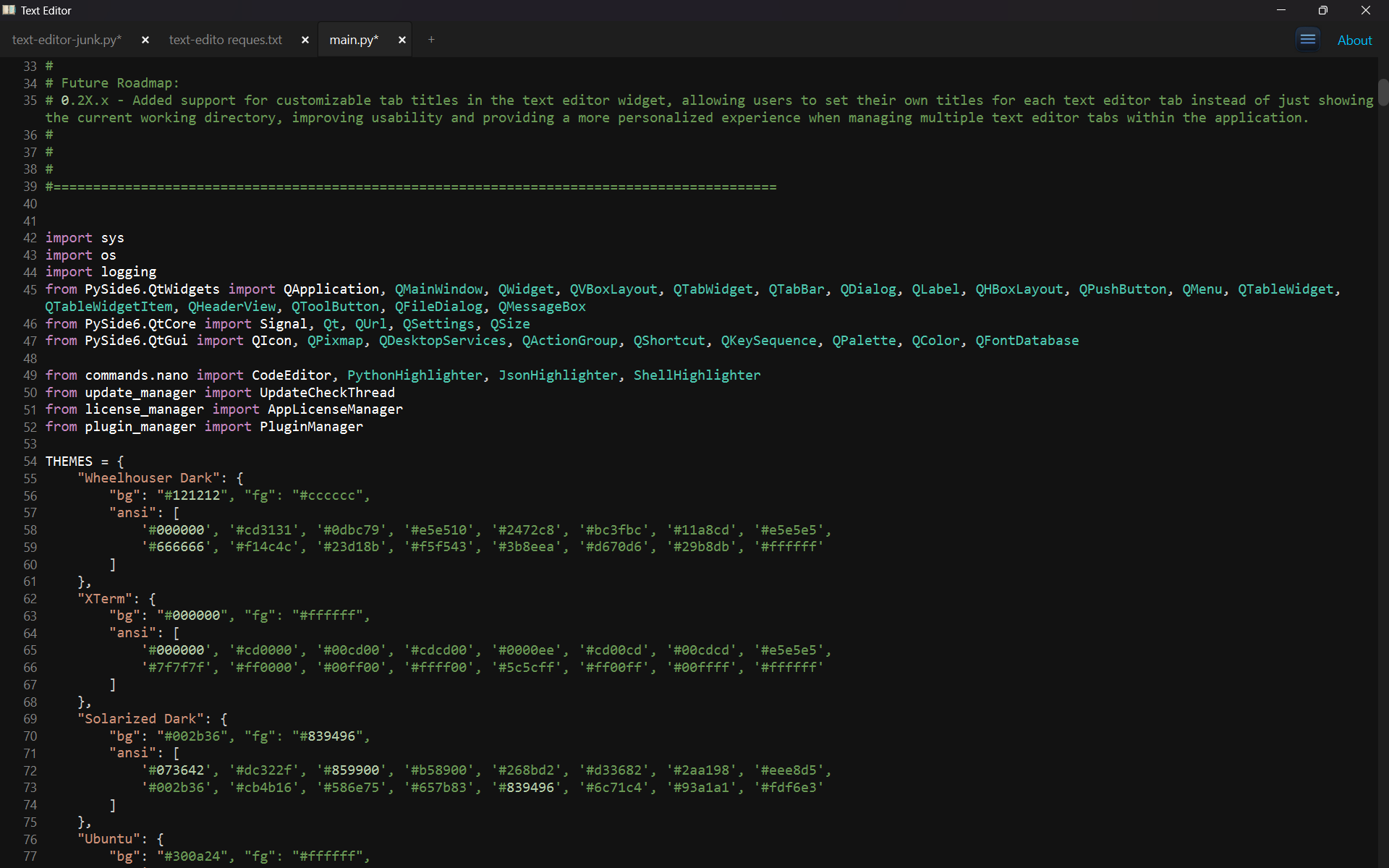Click 'PythonHighlighter' on line 49
Screen dimensions: 1389x868
click(415, 375)
